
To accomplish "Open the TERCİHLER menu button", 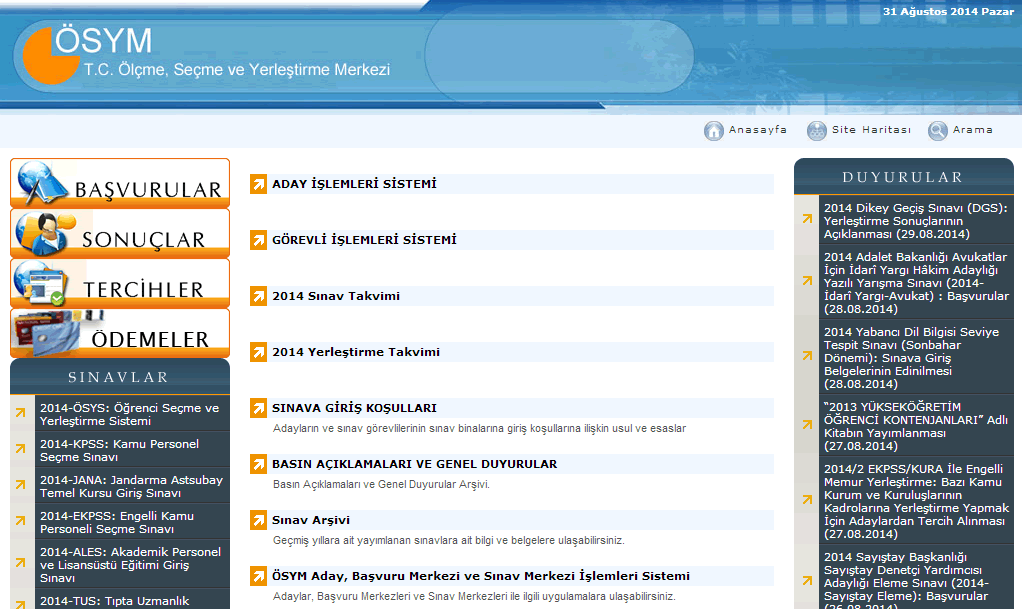I will point(120,283).
